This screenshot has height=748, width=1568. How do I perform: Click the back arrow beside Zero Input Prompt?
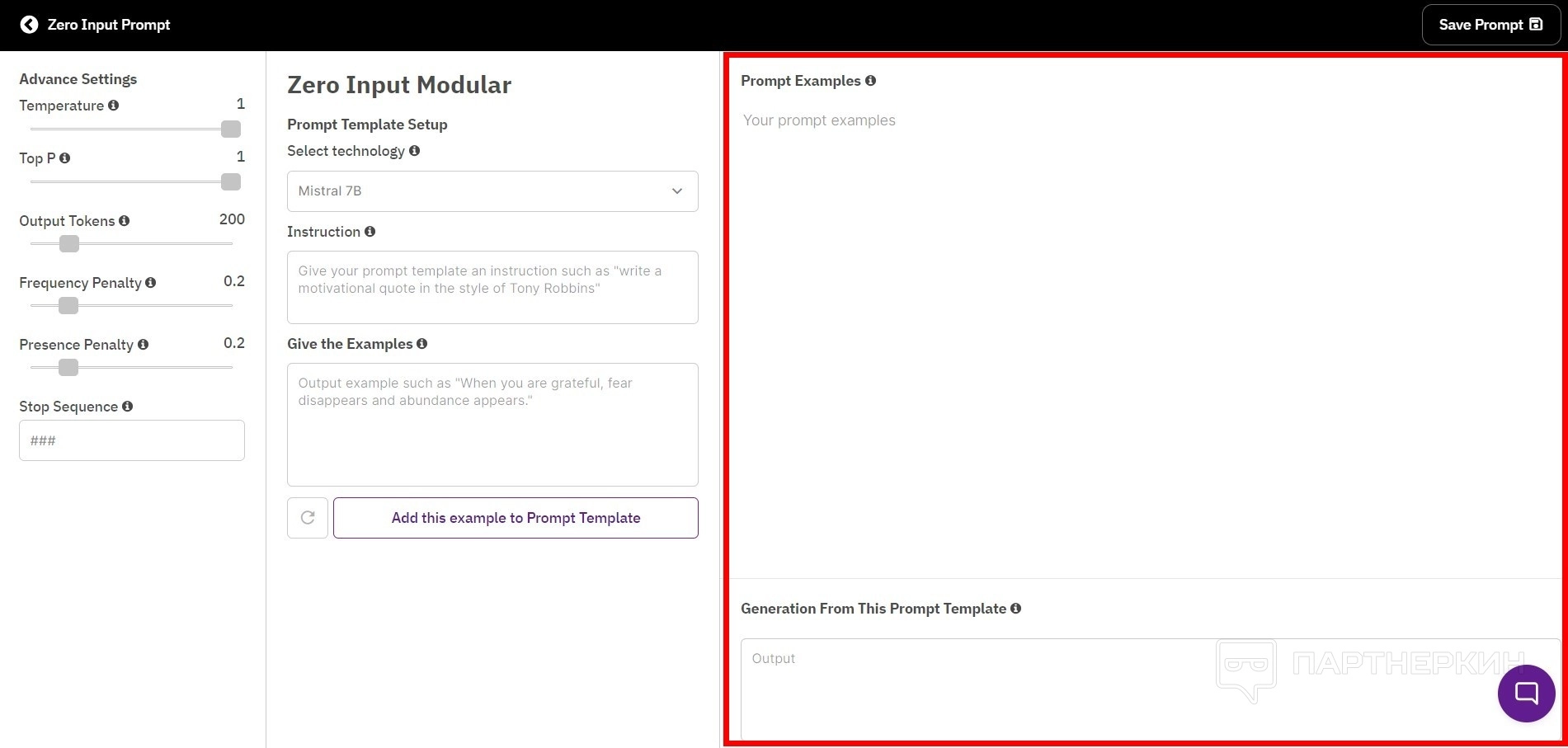(29, 25)
